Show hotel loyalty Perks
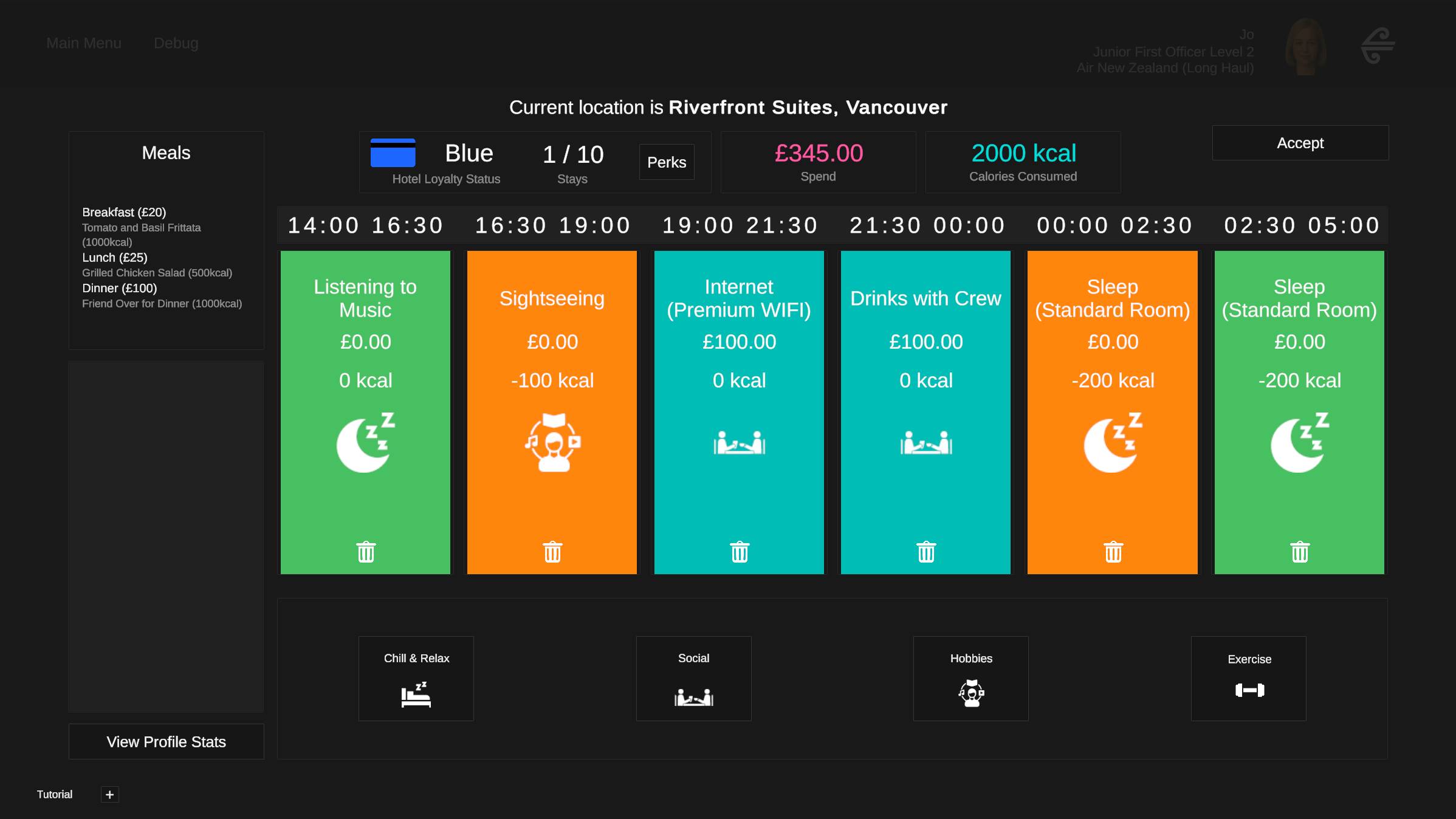The width and height of the screenshot is (1456, 819). [667, 162]
